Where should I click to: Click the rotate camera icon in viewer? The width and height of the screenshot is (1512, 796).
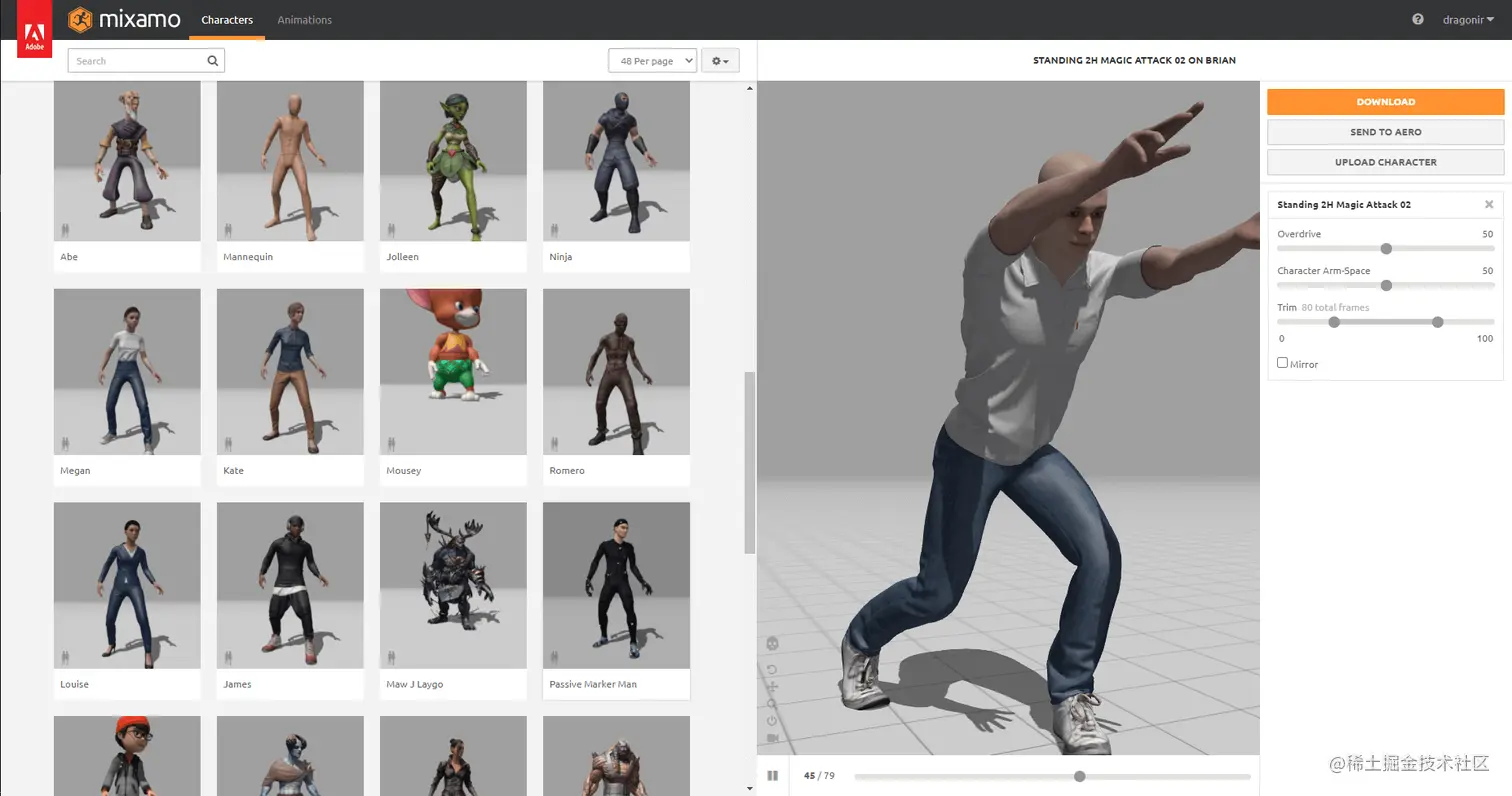[x=772, y=669]
